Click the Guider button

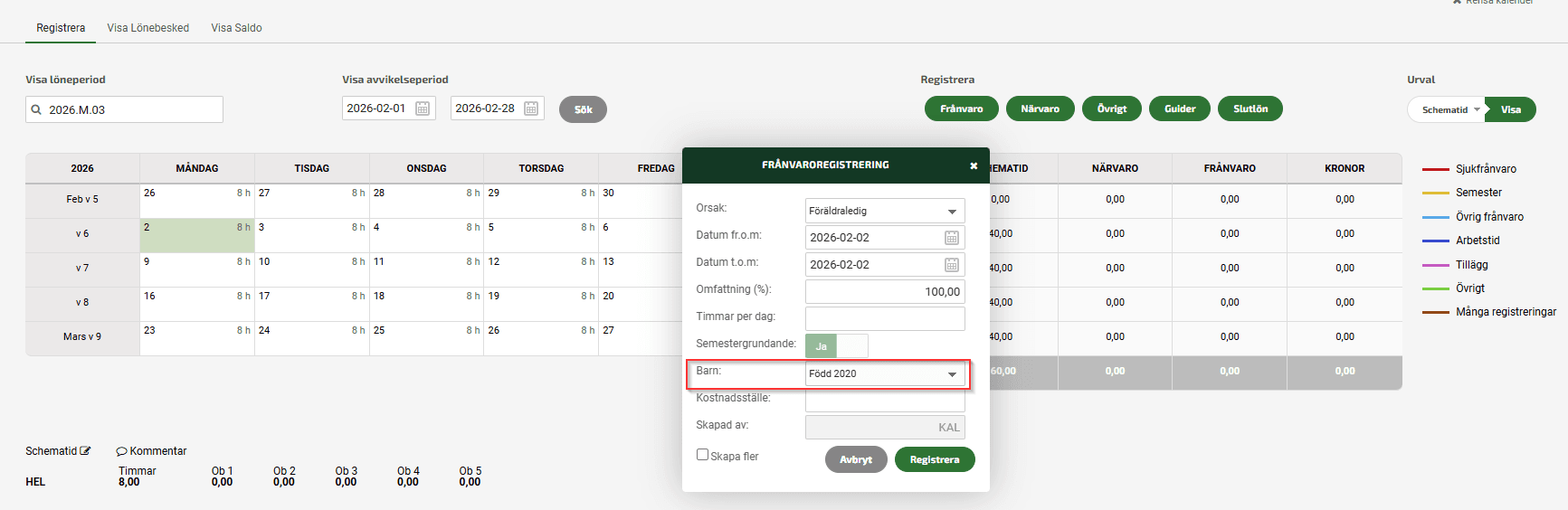tap(1180, 109)
